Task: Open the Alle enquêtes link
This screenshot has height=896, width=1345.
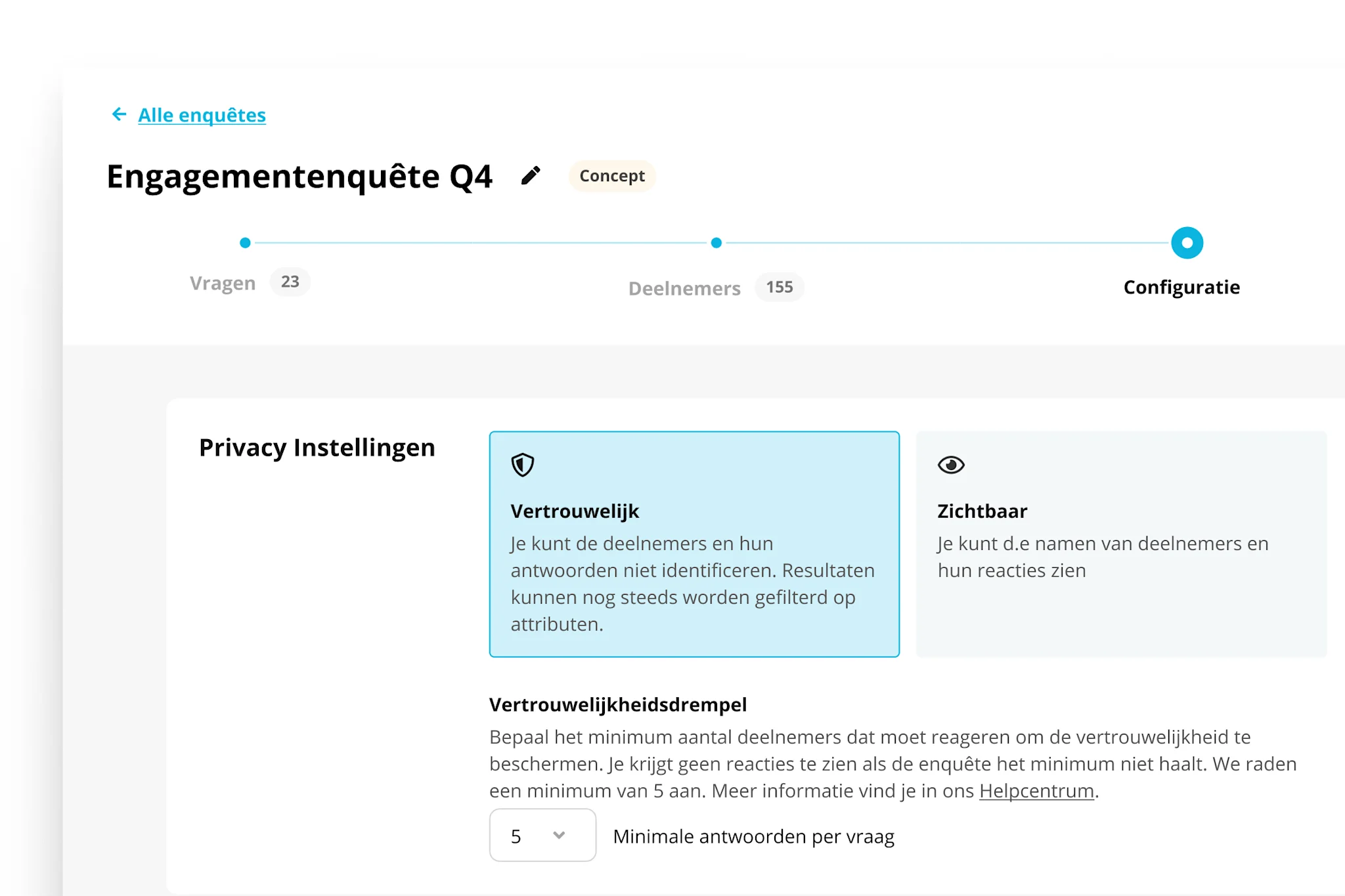Action: tap(202, 115)
